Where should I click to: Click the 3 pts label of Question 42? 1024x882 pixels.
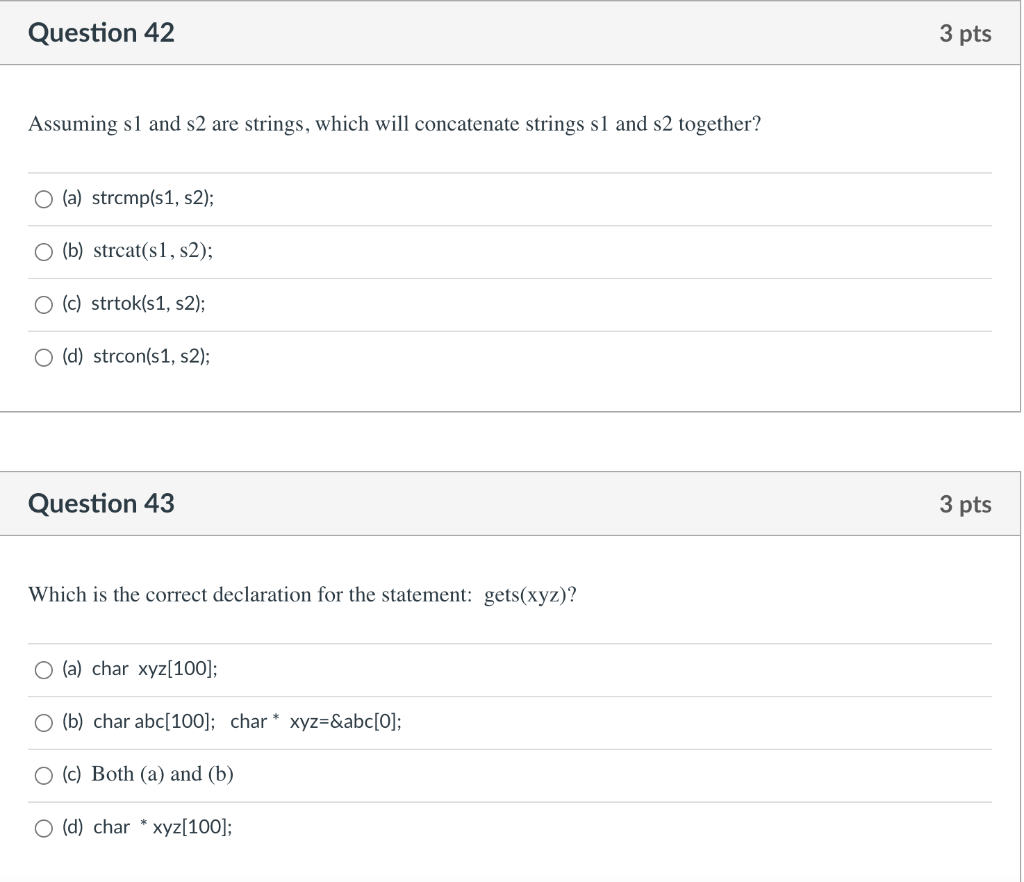tap(965, 33)
